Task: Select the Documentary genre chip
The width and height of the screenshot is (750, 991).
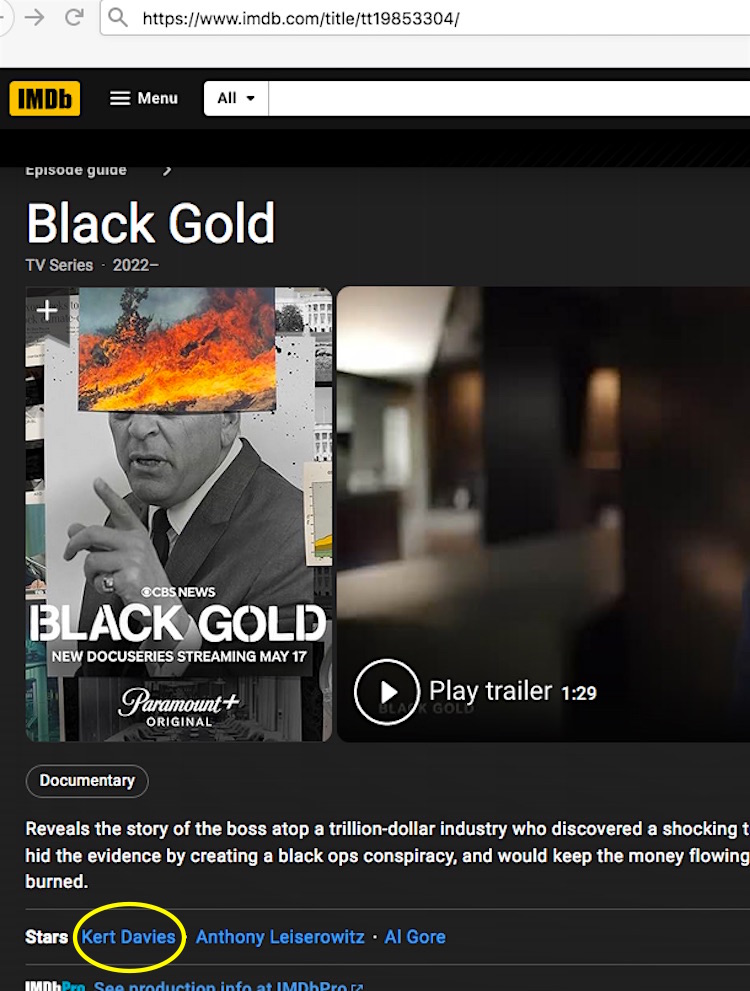Action: 87,781
